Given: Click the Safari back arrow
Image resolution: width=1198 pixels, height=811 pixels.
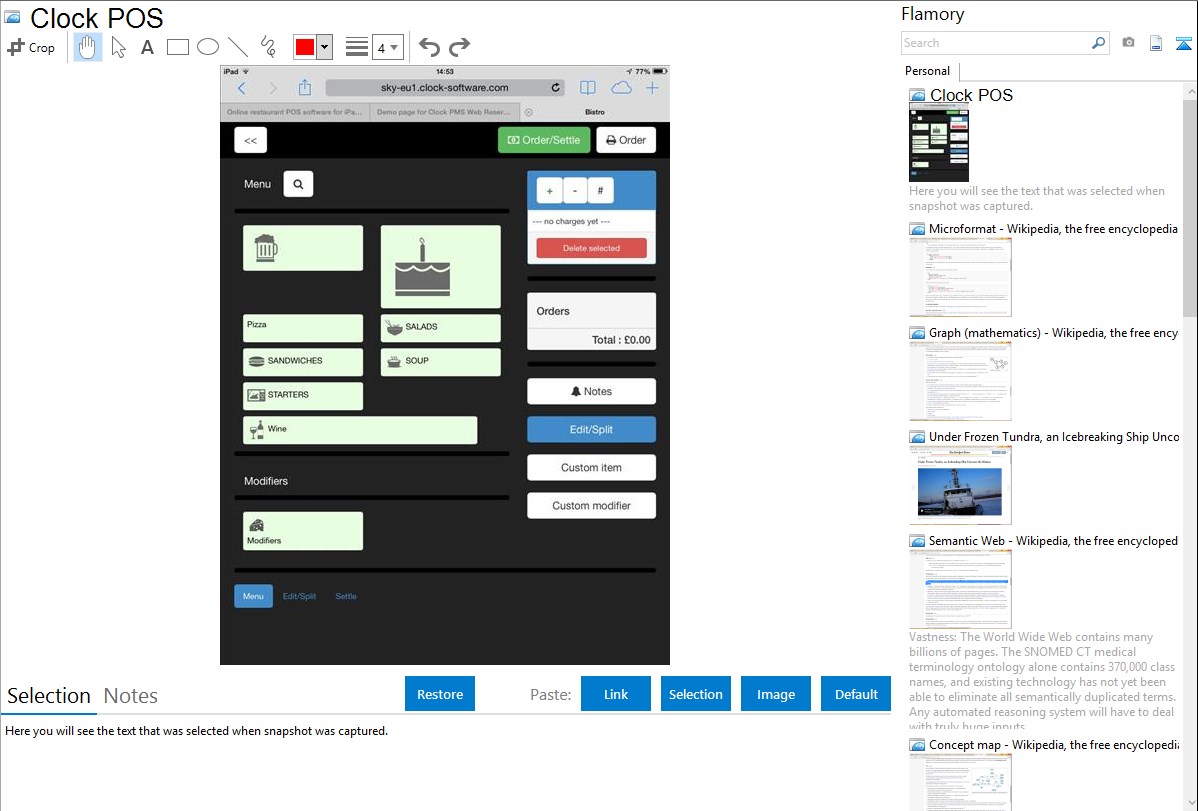Looking at the screenshot, I should [242, 88].
